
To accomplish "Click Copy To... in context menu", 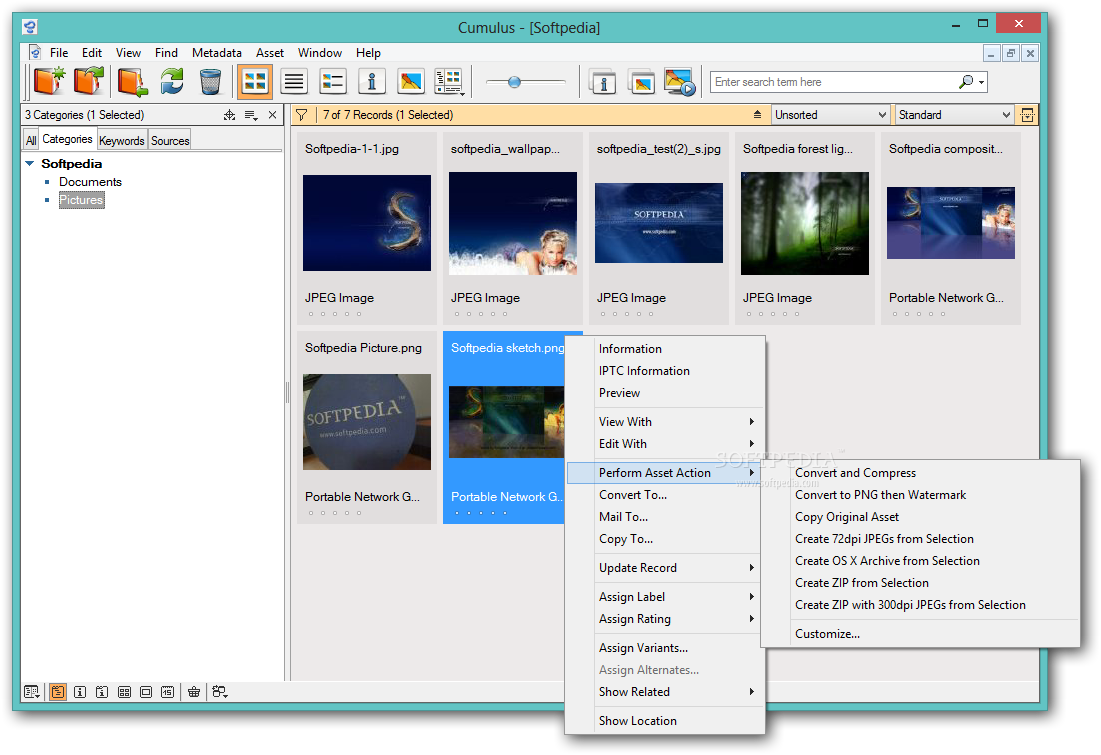I will coord(665,539).
